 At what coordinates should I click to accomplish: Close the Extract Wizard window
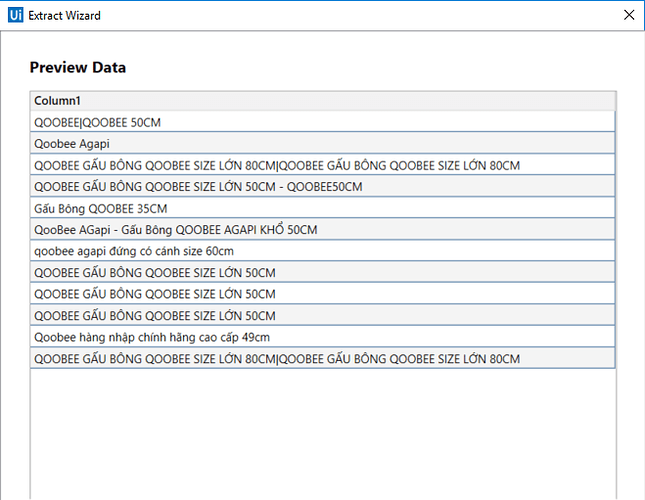[629, 15]
